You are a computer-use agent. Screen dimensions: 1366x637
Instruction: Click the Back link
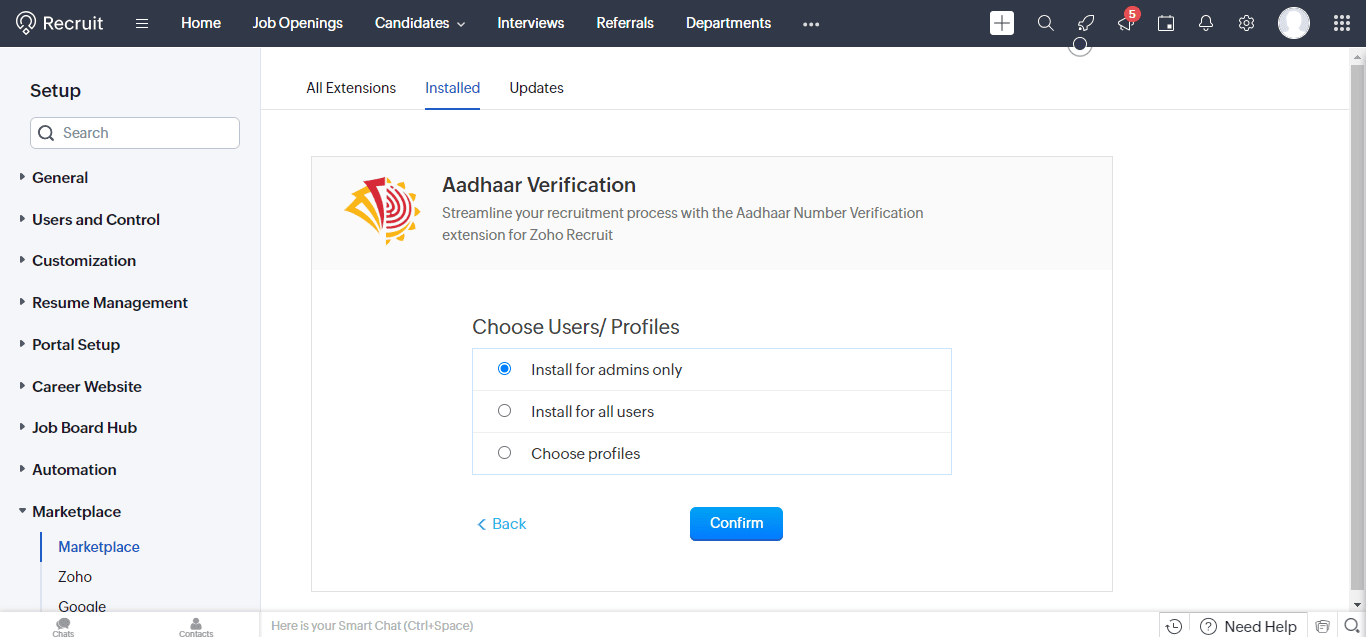pos(501,524)
